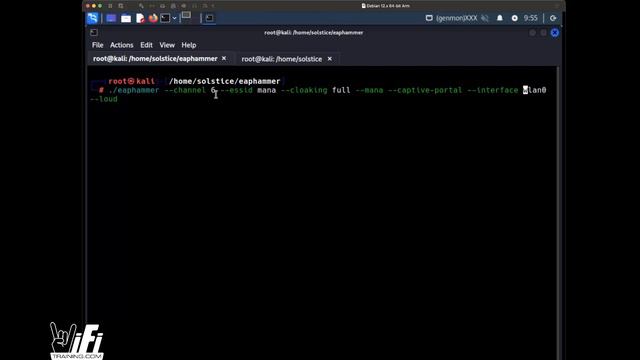Click the terminal window maximize button

(543, 33)
